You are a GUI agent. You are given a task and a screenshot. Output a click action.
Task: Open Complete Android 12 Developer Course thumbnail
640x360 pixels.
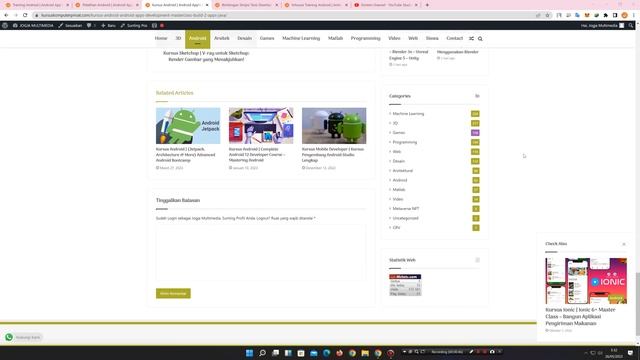tap(261, 126)
